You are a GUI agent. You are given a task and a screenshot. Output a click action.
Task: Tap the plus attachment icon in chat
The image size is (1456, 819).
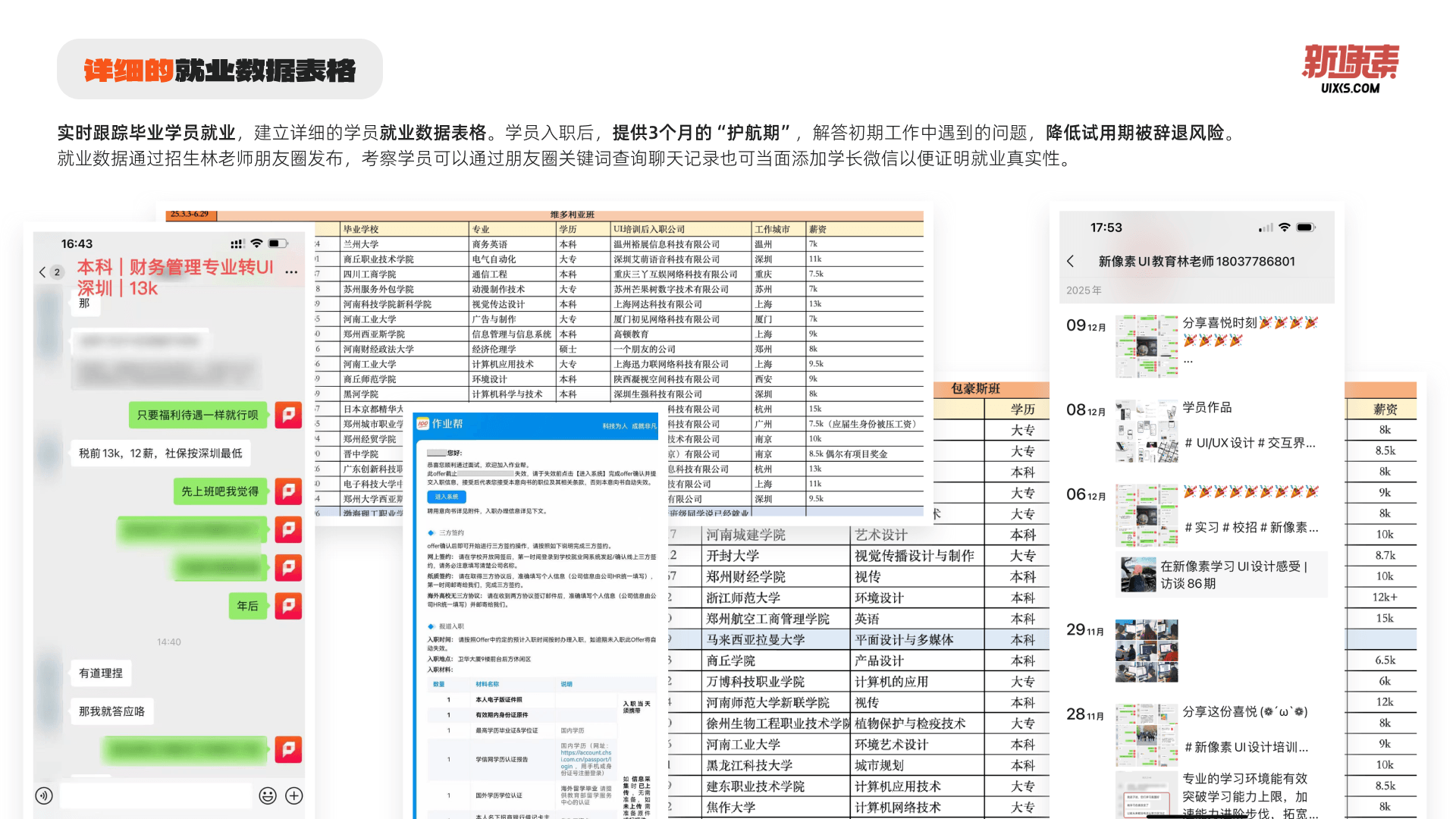click(294, 795)
